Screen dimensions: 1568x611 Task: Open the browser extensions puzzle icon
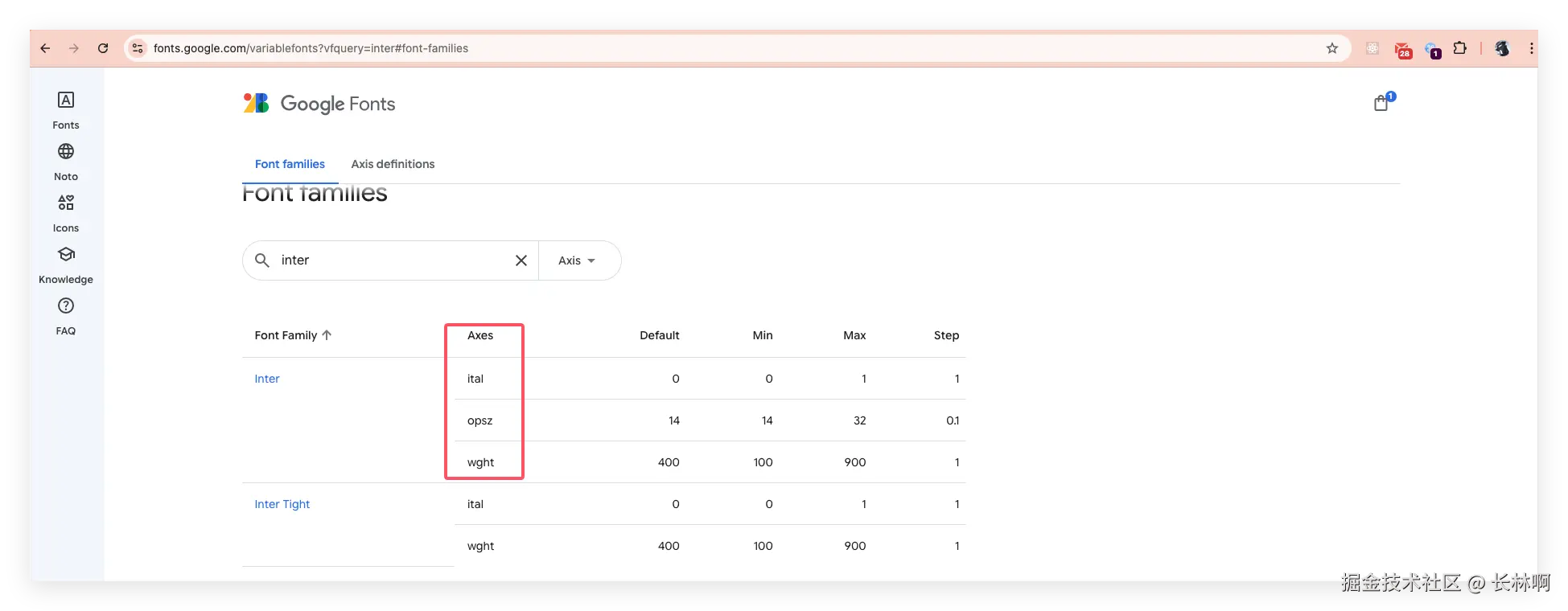[x=1459, y=48]
